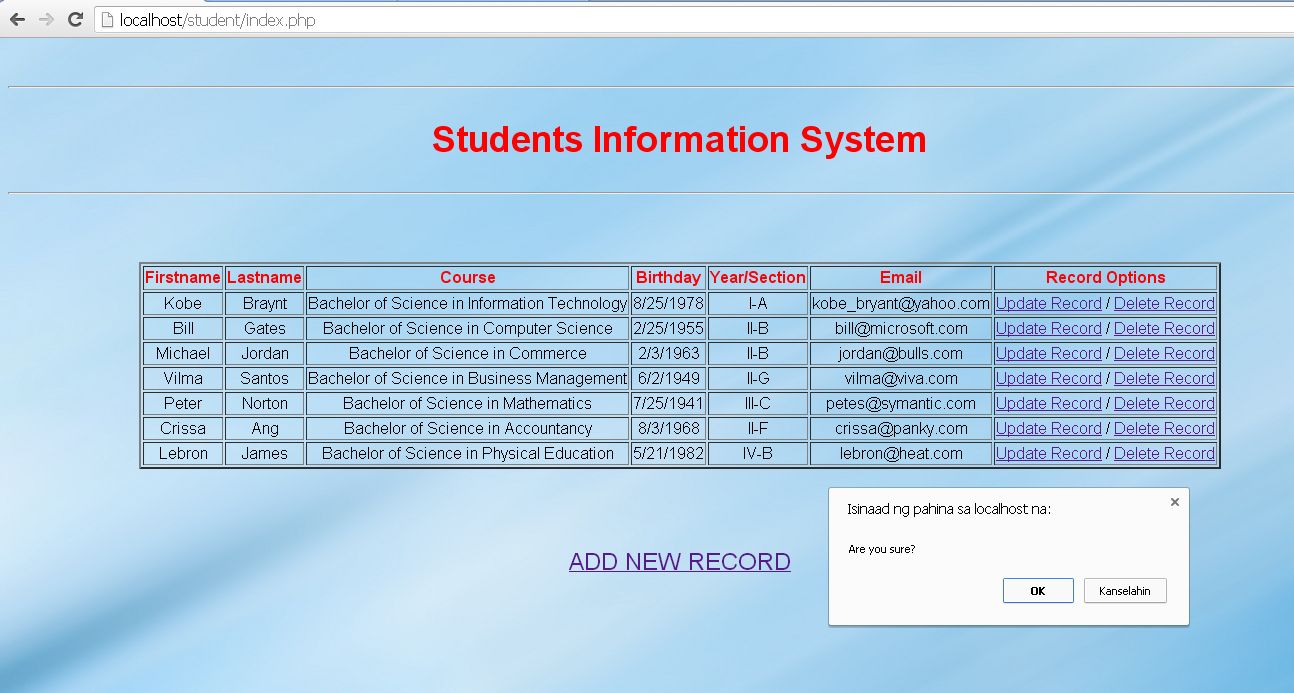Select the Email column header

coord(899,277)
